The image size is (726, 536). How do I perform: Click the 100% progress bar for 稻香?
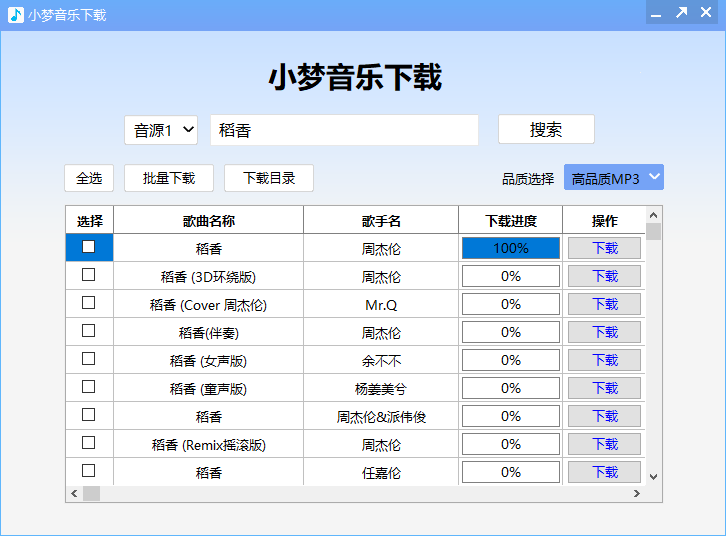click(510, 248)
